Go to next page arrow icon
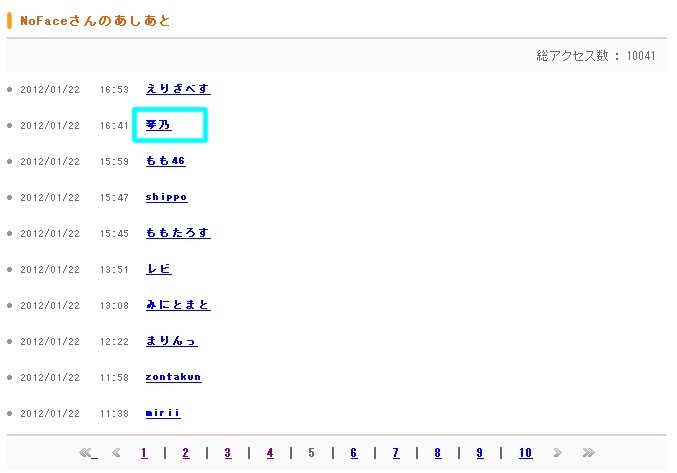 557,453
